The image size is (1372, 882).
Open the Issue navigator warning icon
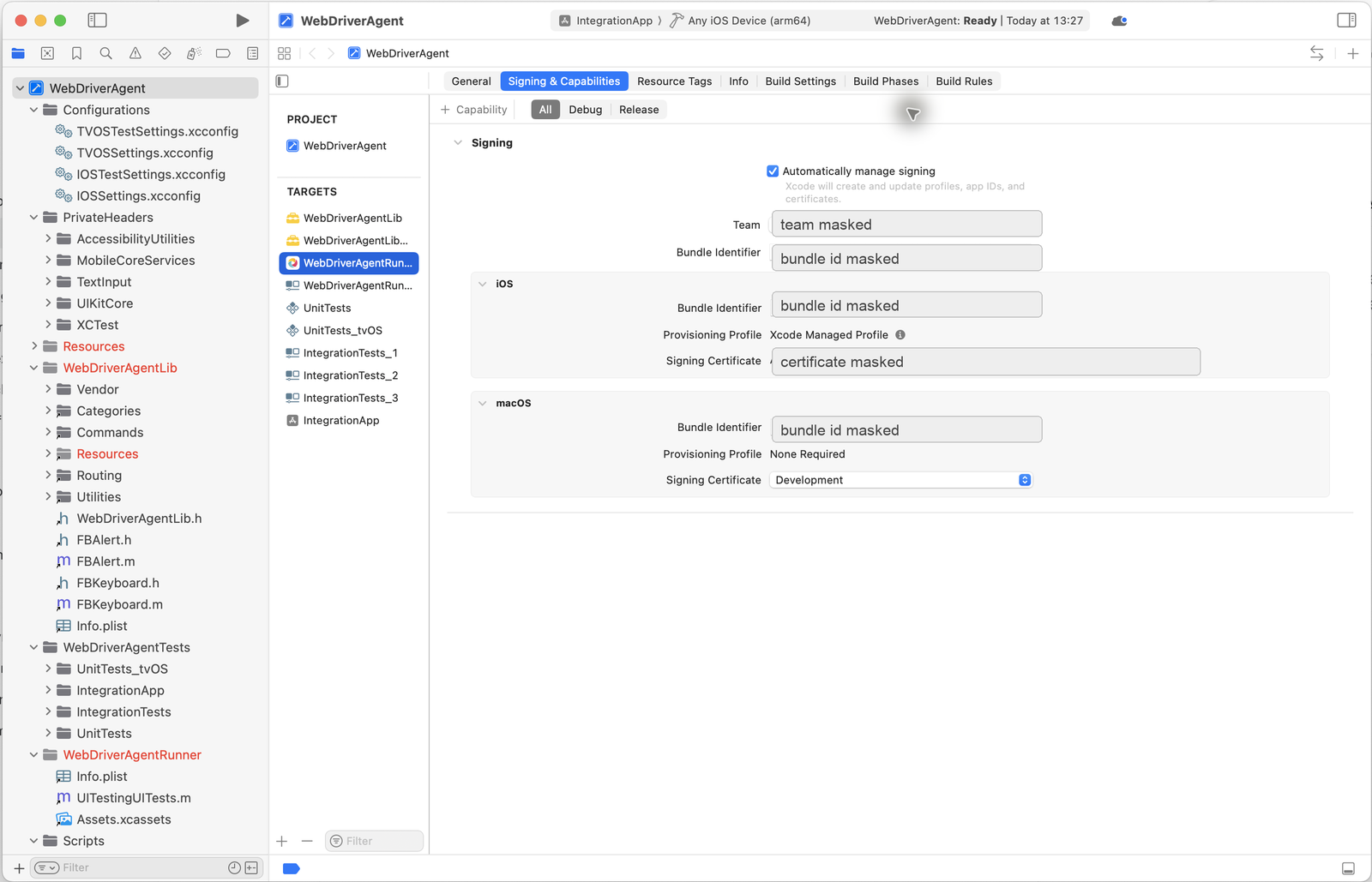coord(135,53)
